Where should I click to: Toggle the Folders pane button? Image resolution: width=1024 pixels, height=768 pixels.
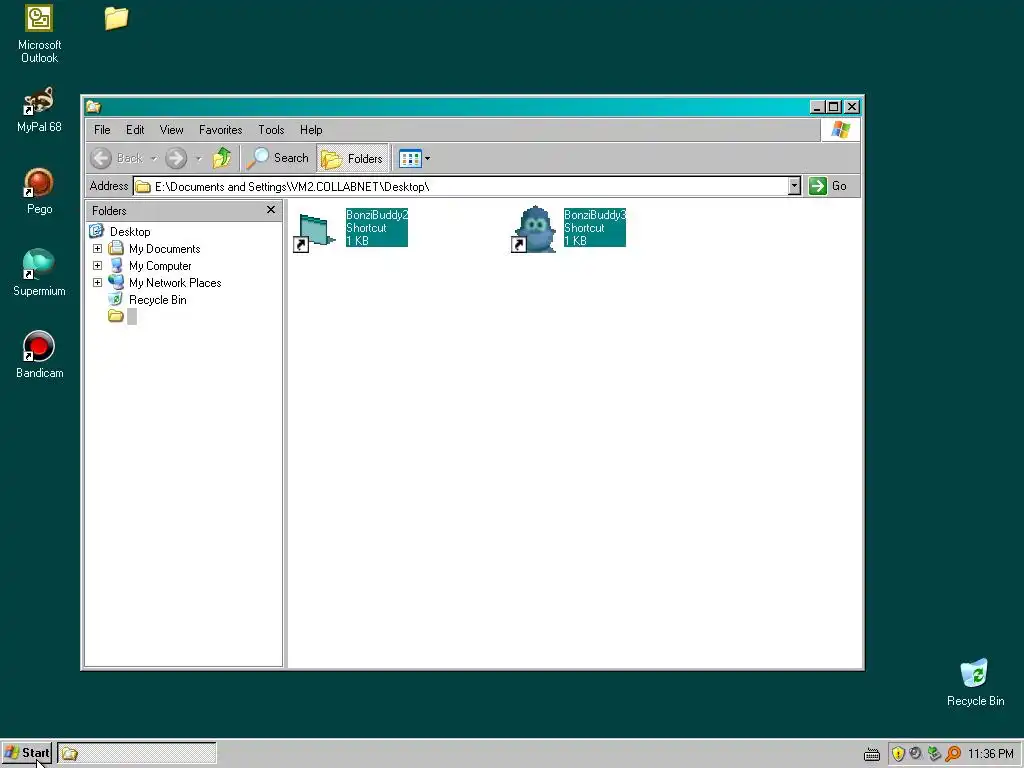(x=353, y=158)
